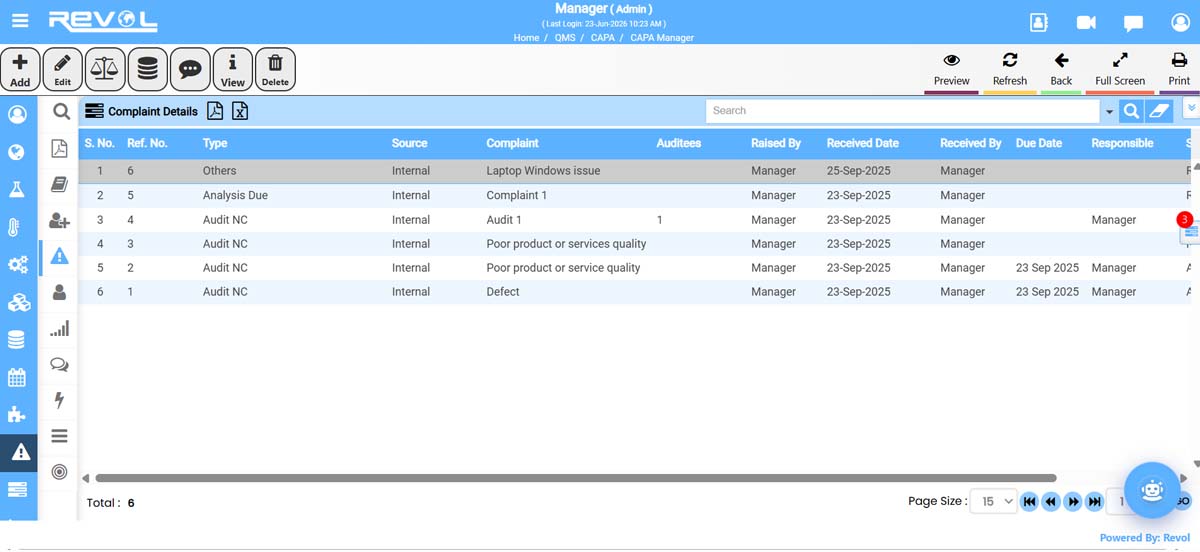Click the Search input field
Image resolution: width=1200 pixels, height=552 pixels.
(x=903, y=110)
